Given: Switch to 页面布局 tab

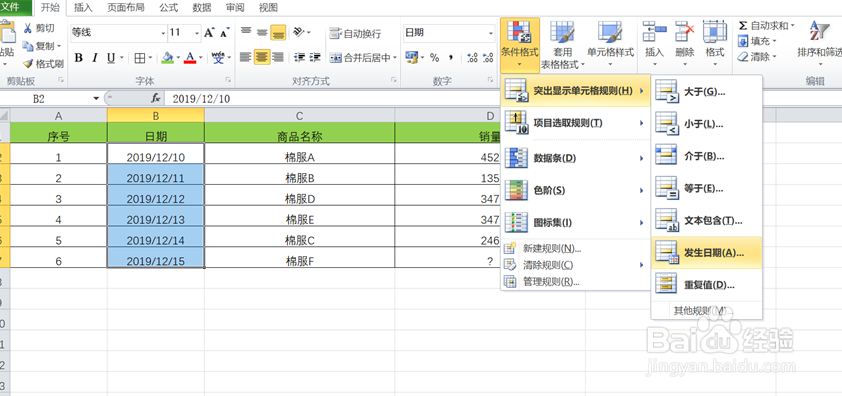Looking at the screenshot, I should pyautogui.click(x=126, y=8).
